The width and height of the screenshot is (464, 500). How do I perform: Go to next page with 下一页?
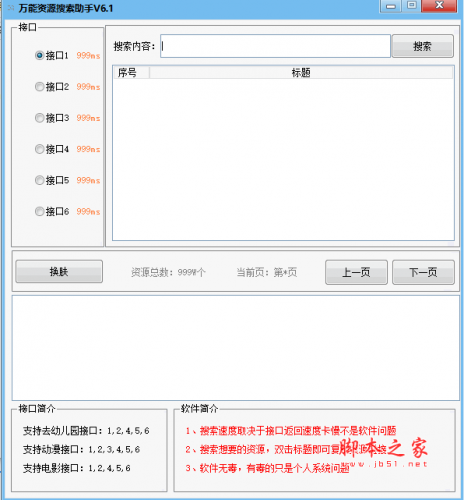[x=423, y=272]
